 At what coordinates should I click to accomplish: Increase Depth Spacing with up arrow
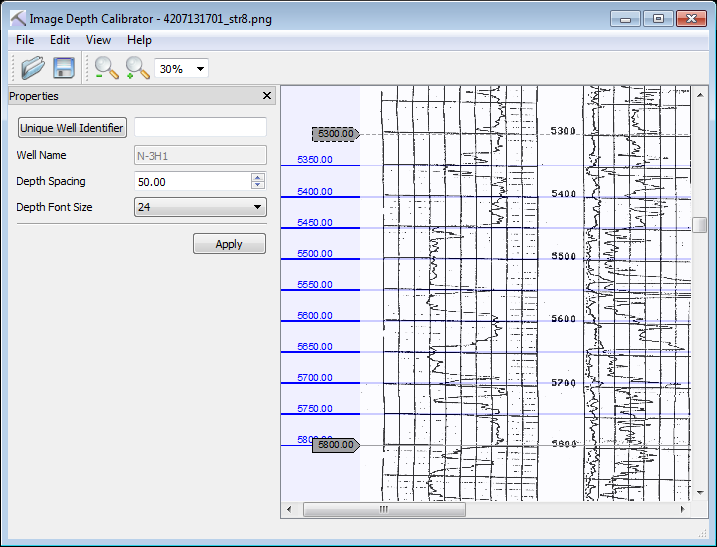(x=258, y=177)
